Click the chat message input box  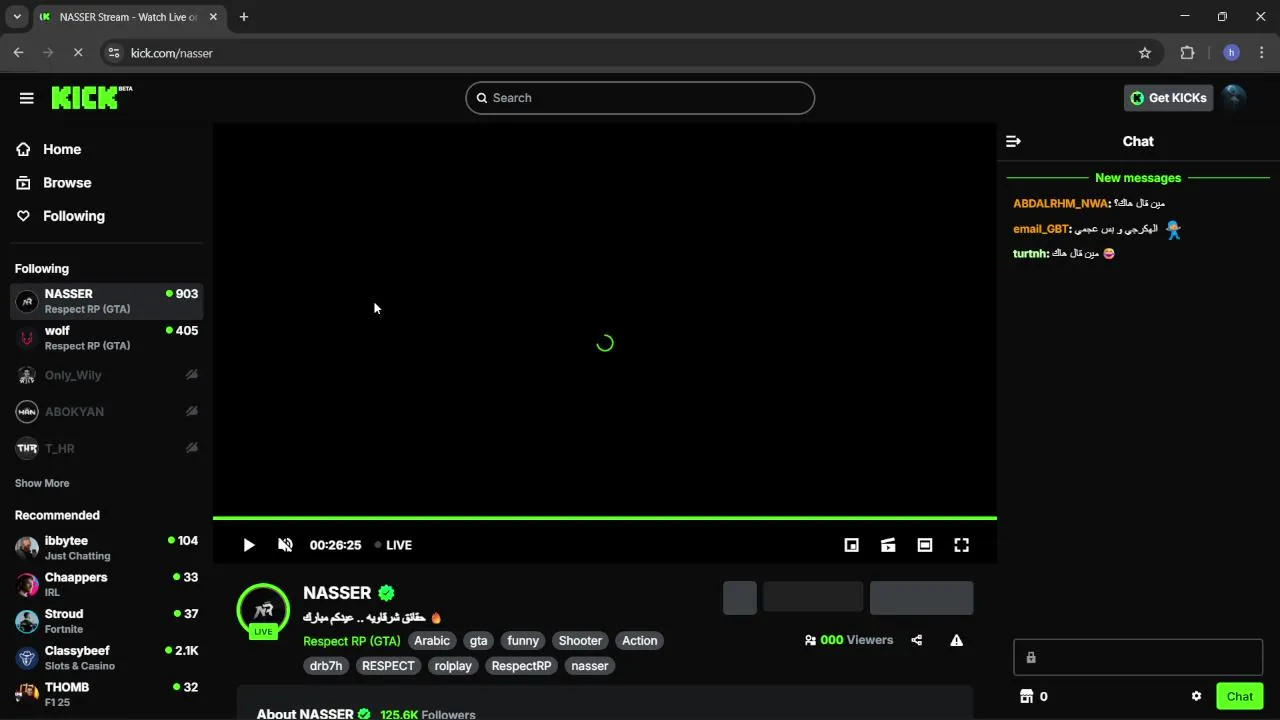click(x=1138, y=657)
